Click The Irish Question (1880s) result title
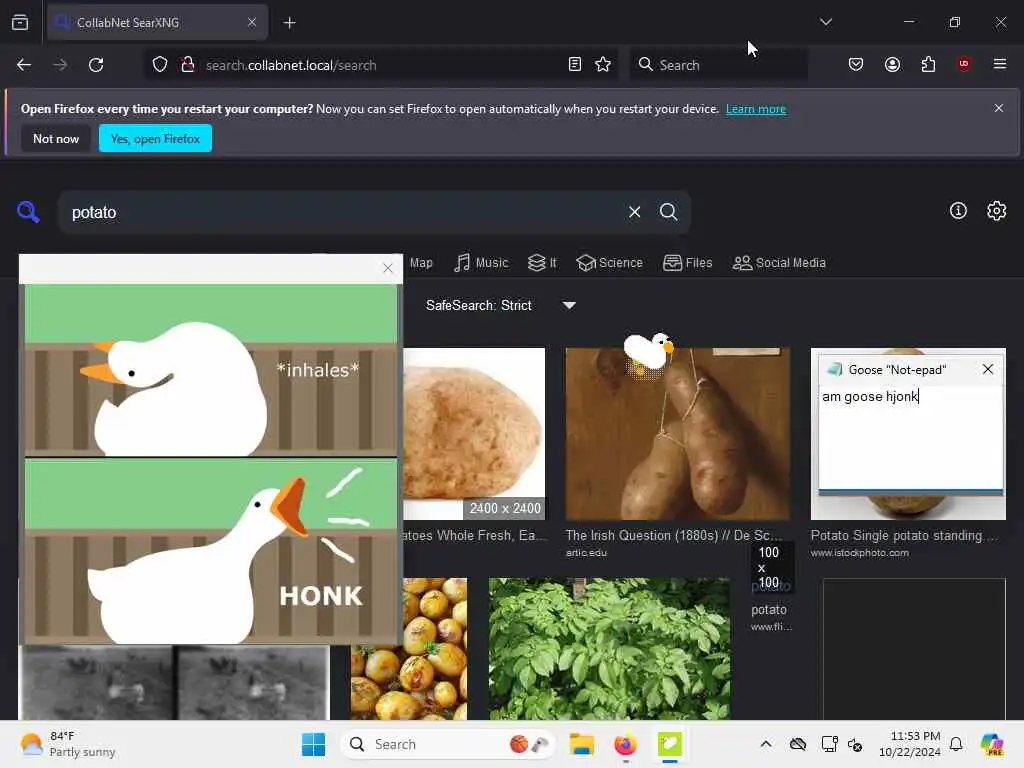Screen dimensions: 1024x768 pyautogui.click(x=673, y=536)
